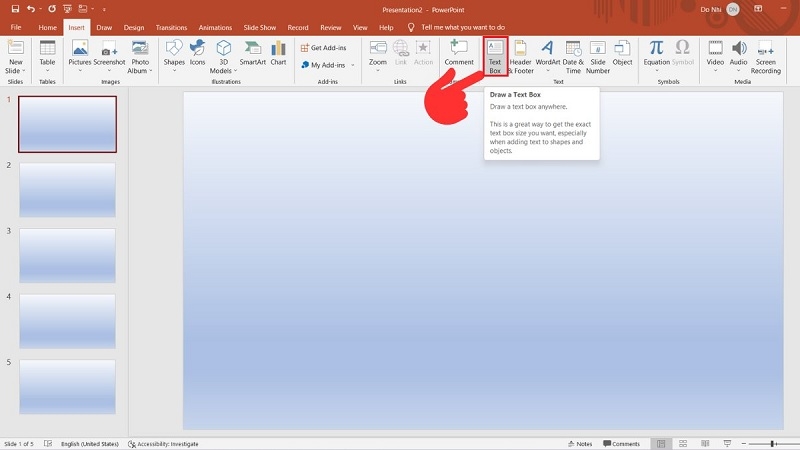Screen dimensions: 800x450
Task: Insert a Table
Action: point(47,56)
